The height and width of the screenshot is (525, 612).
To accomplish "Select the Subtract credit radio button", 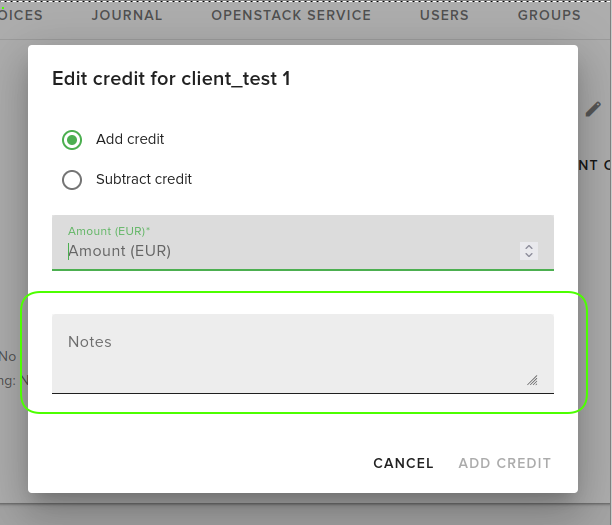I will click(72, 180).
